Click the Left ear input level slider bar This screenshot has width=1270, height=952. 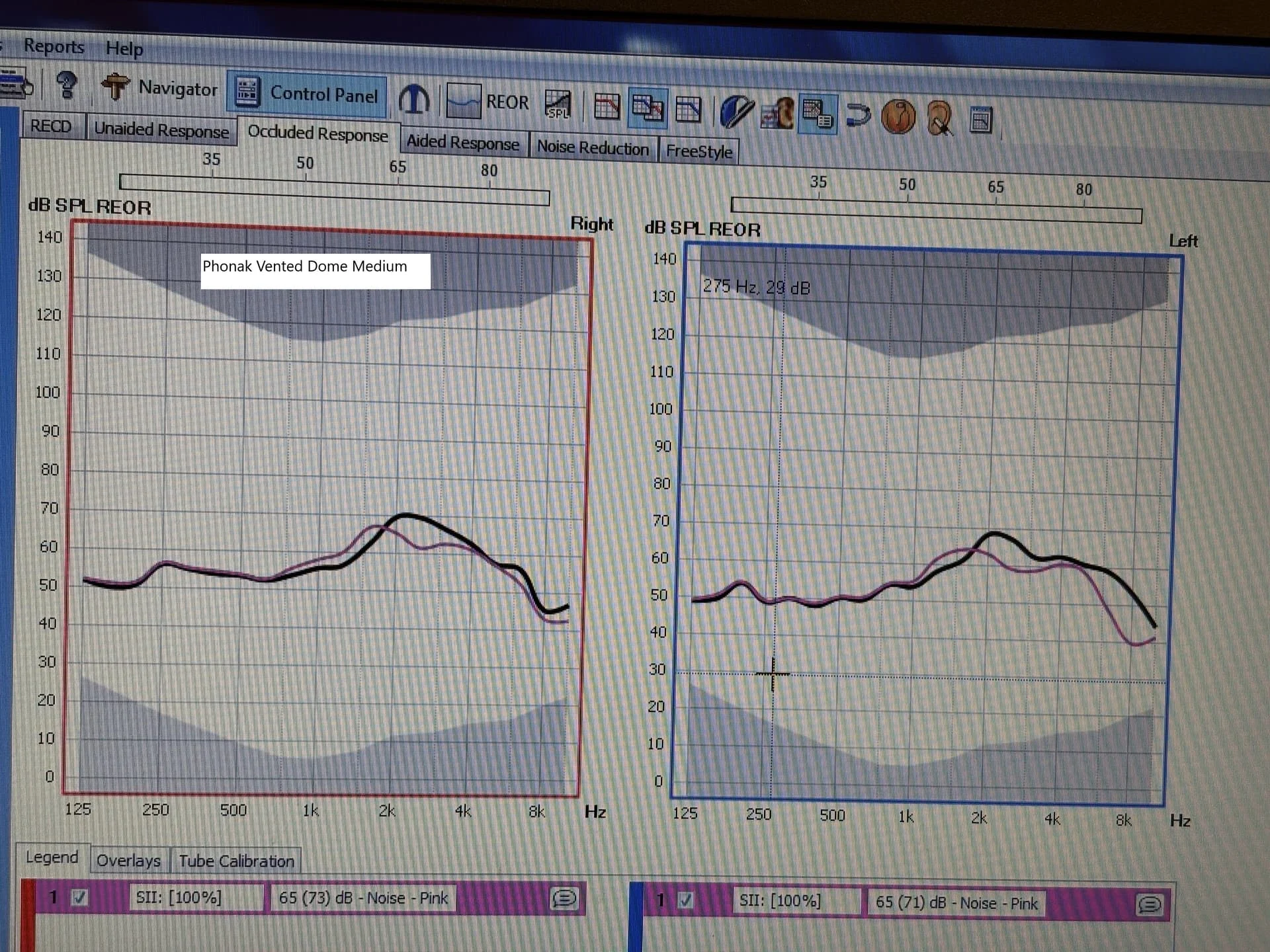point(936,210)
